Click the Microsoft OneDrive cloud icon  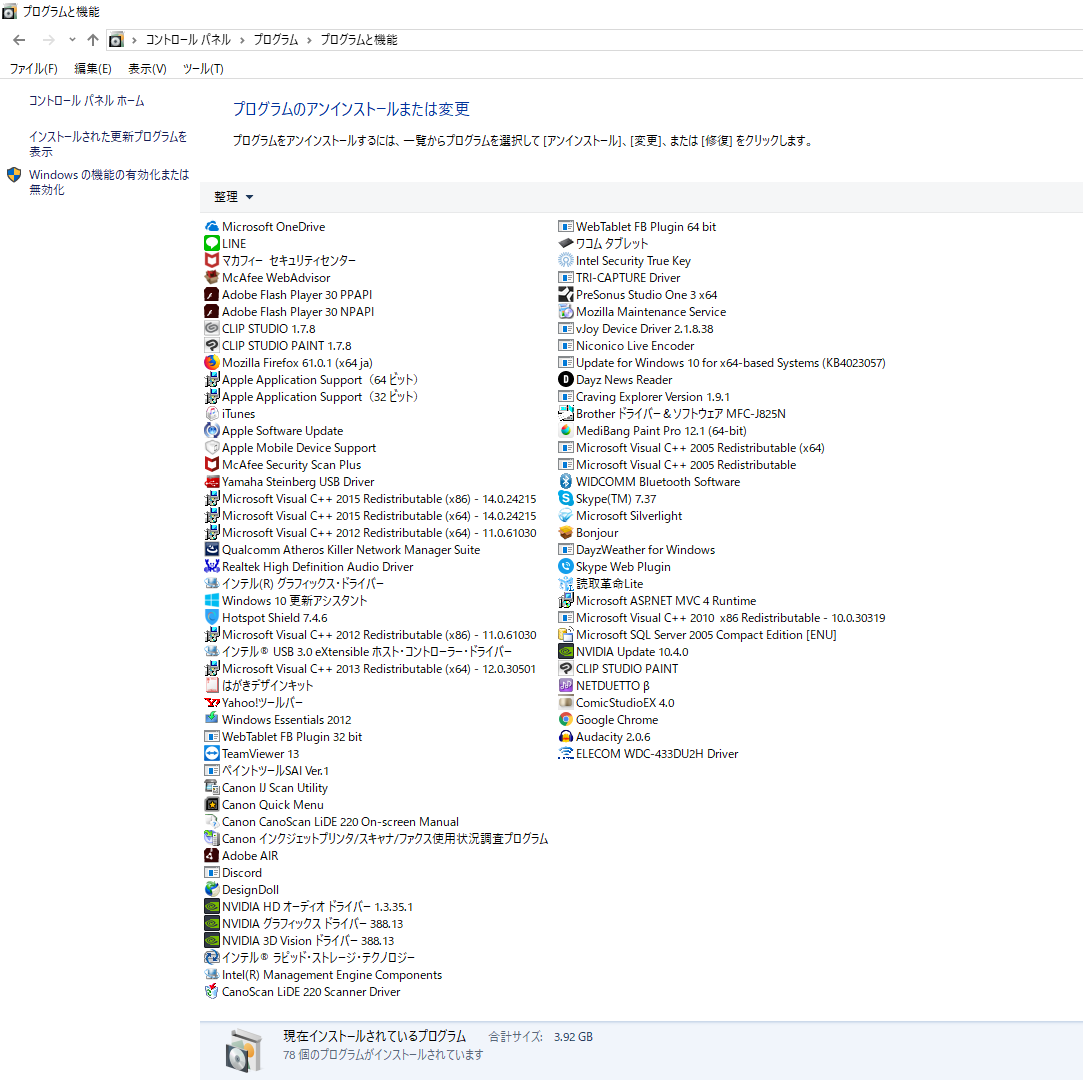(212, 226)
